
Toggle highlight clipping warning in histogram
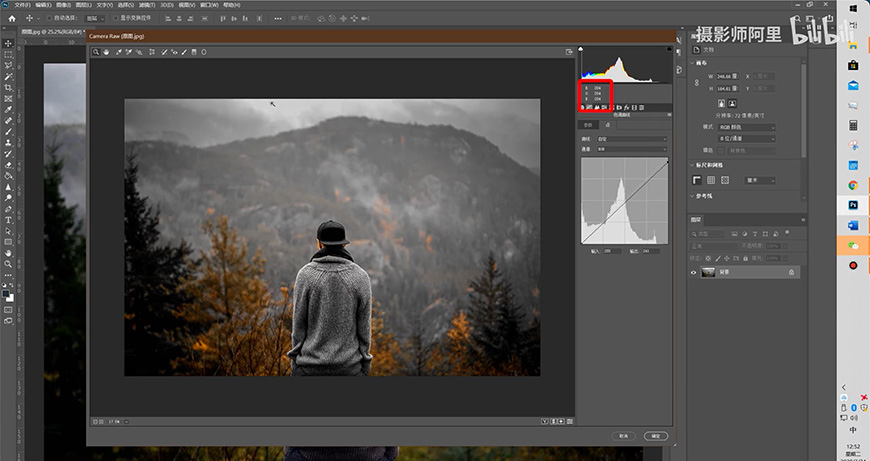tap(669, 49)
